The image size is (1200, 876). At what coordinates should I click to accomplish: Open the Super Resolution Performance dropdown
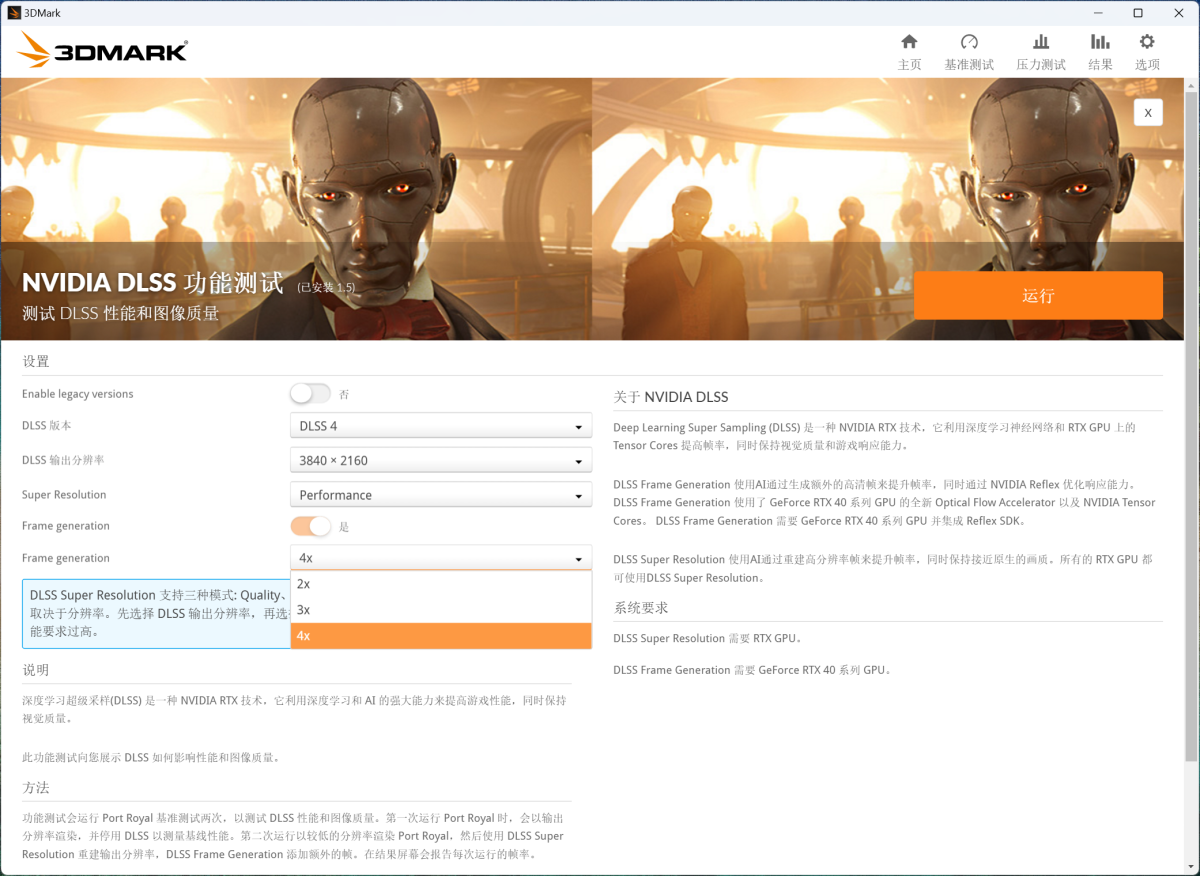click(x=440, y=495)
